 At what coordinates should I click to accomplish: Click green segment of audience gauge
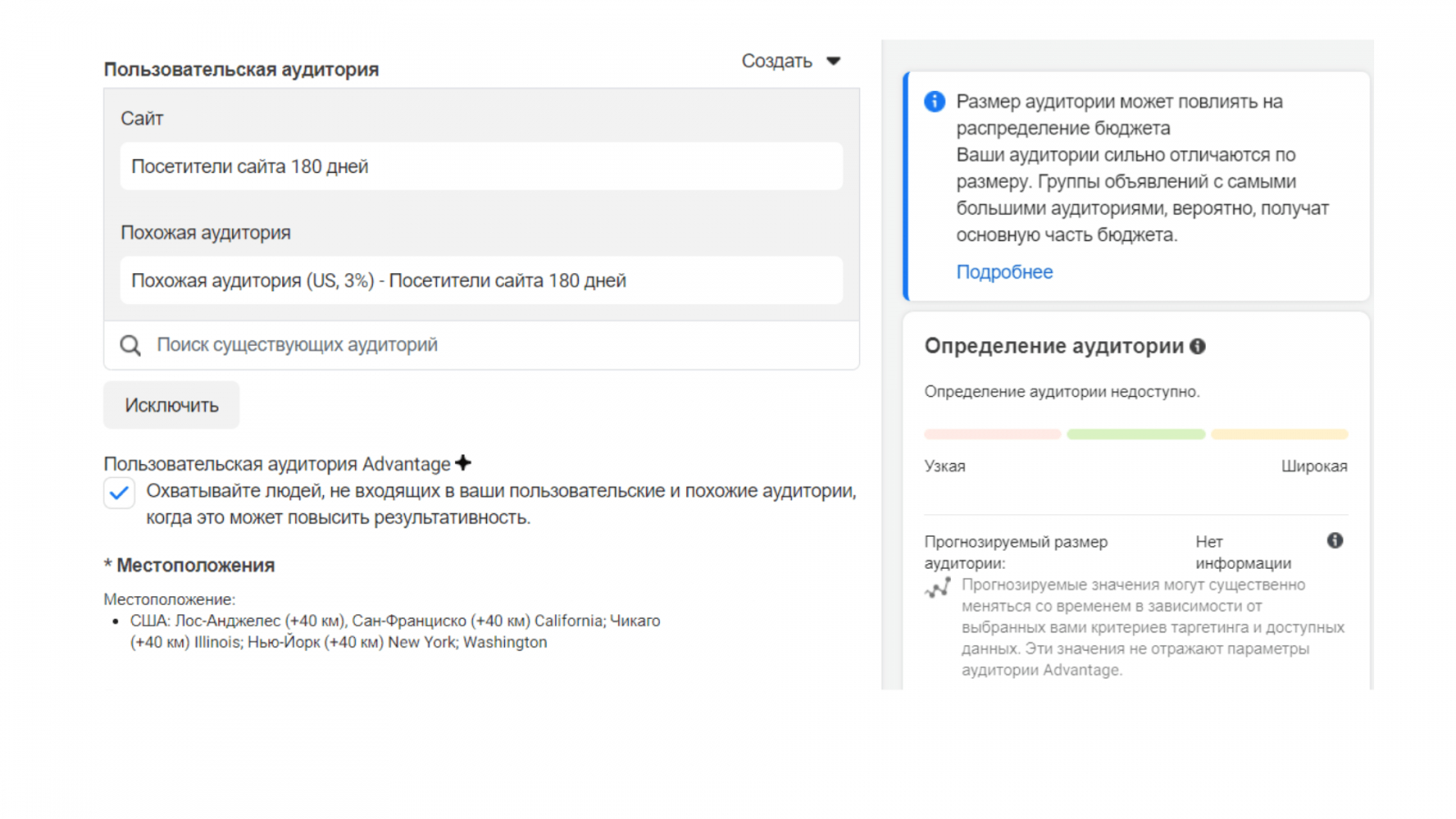click(1136, 434)
